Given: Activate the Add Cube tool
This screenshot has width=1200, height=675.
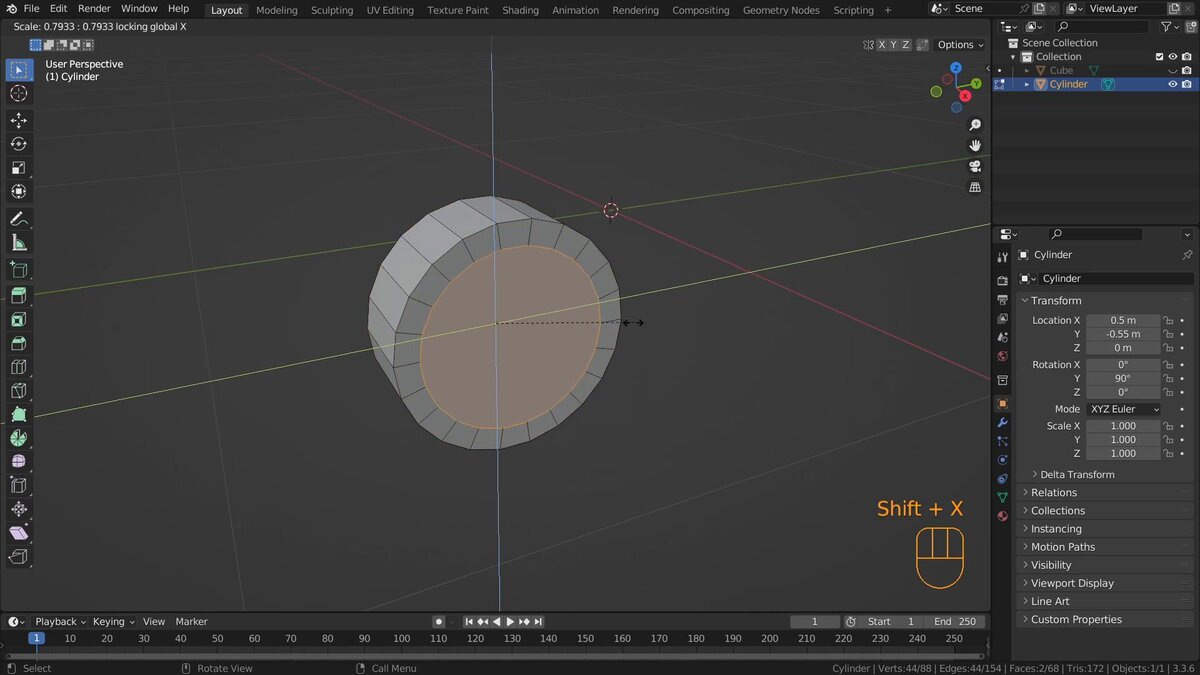Looking at the screenshot, I should tap(19, 270).
